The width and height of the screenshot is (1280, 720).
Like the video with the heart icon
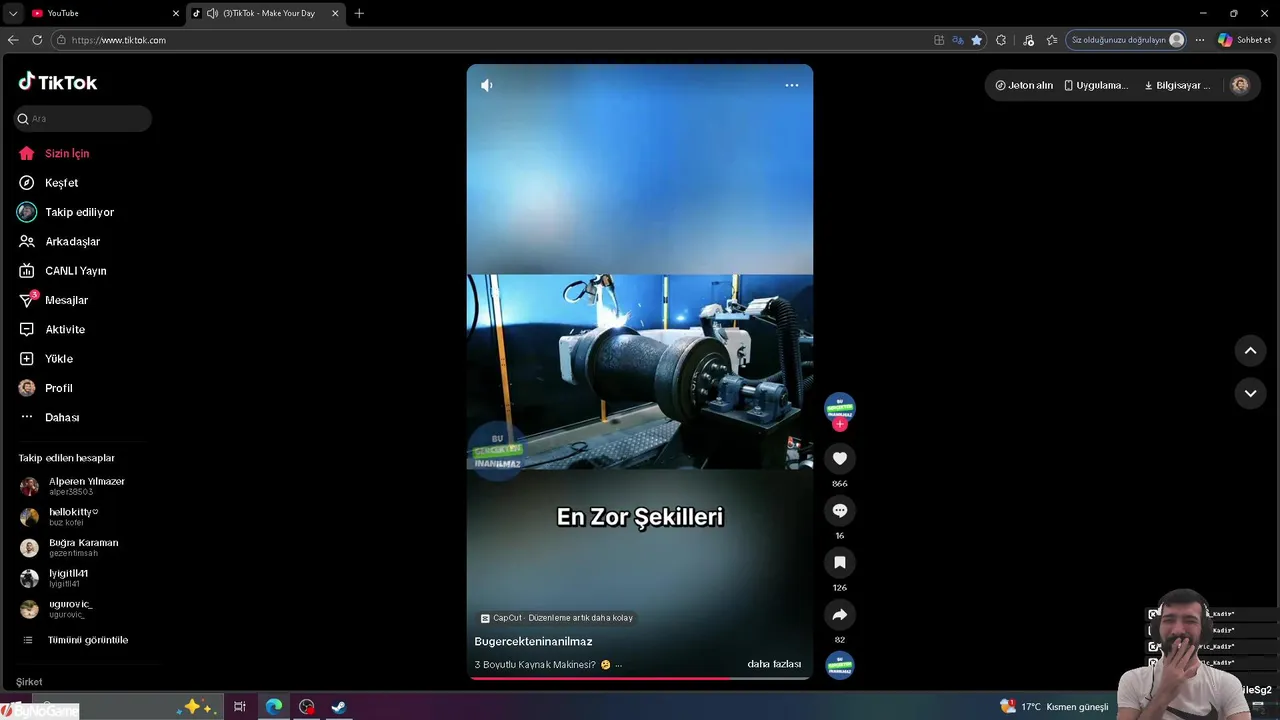pyautogui.click(x=840, y=458)
